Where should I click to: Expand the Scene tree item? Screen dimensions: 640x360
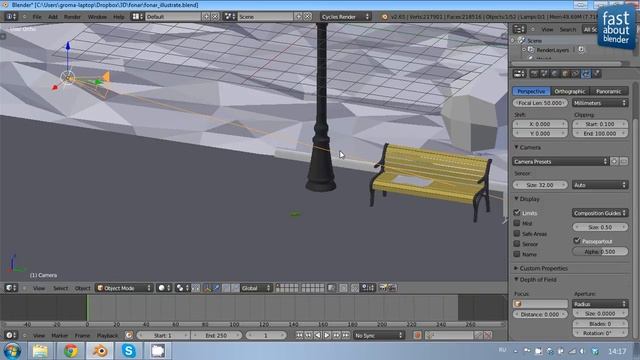(514, 40)
